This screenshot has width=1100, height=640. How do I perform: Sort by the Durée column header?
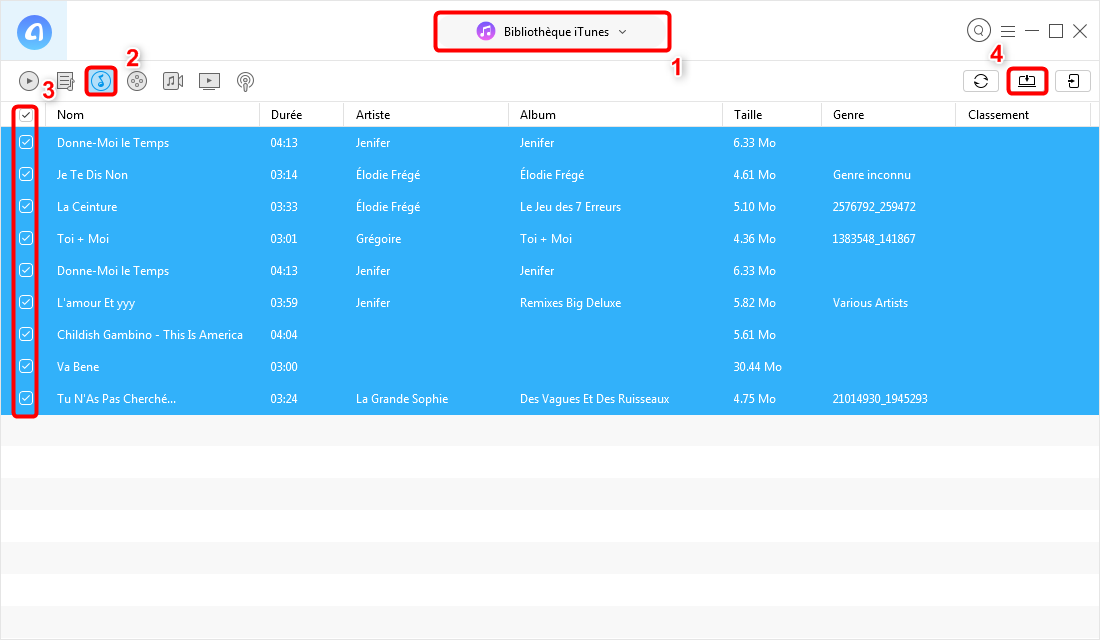tap(286, 115)
